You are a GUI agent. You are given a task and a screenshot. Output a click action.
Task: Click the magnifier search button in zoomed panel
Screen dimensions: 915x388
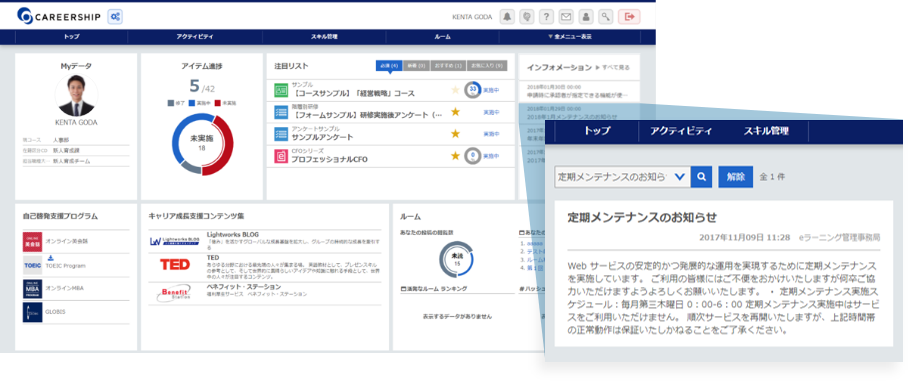pos(701,177)
